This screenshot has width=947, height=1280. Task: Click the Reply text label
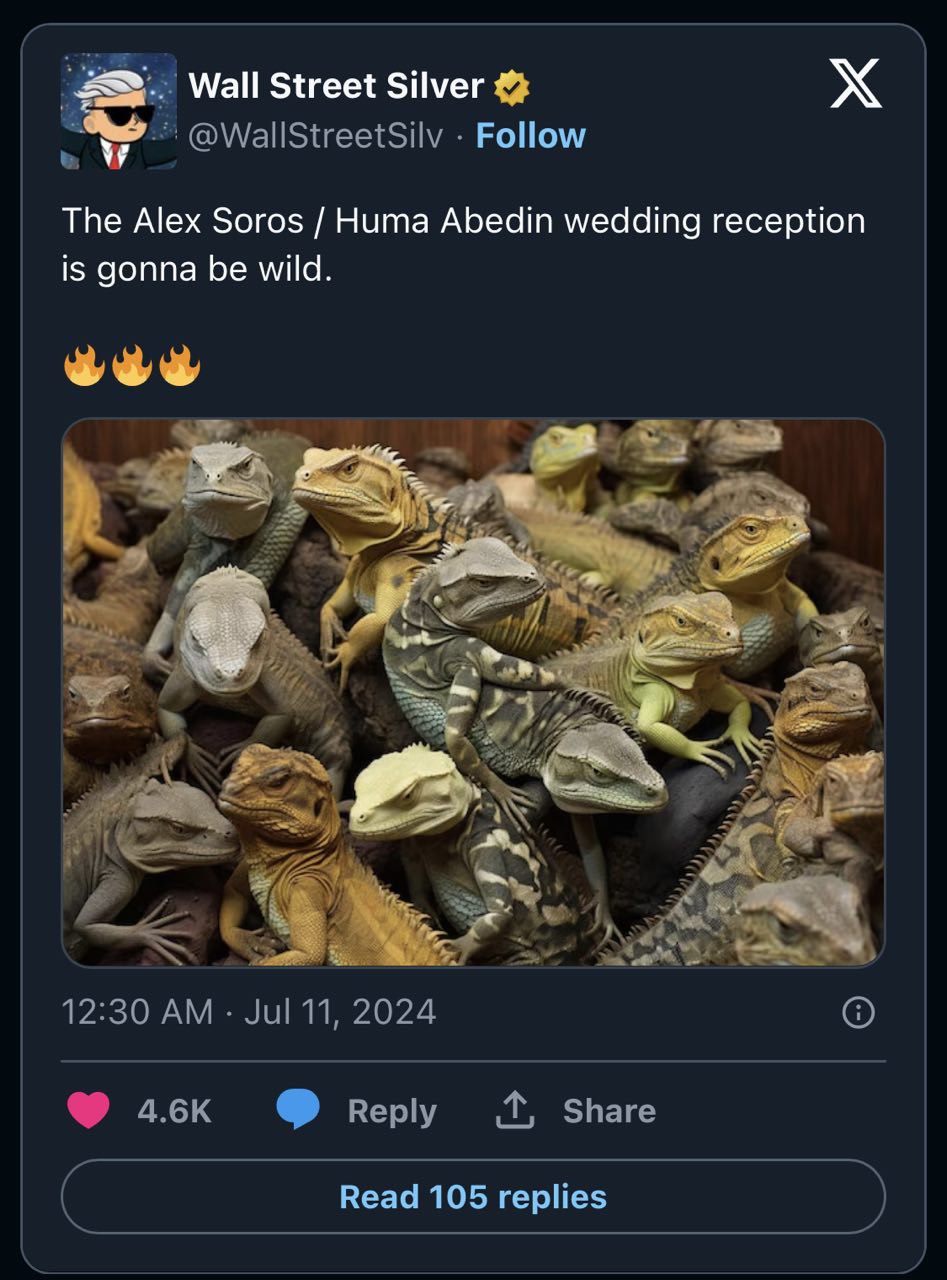coord(392,1112)
